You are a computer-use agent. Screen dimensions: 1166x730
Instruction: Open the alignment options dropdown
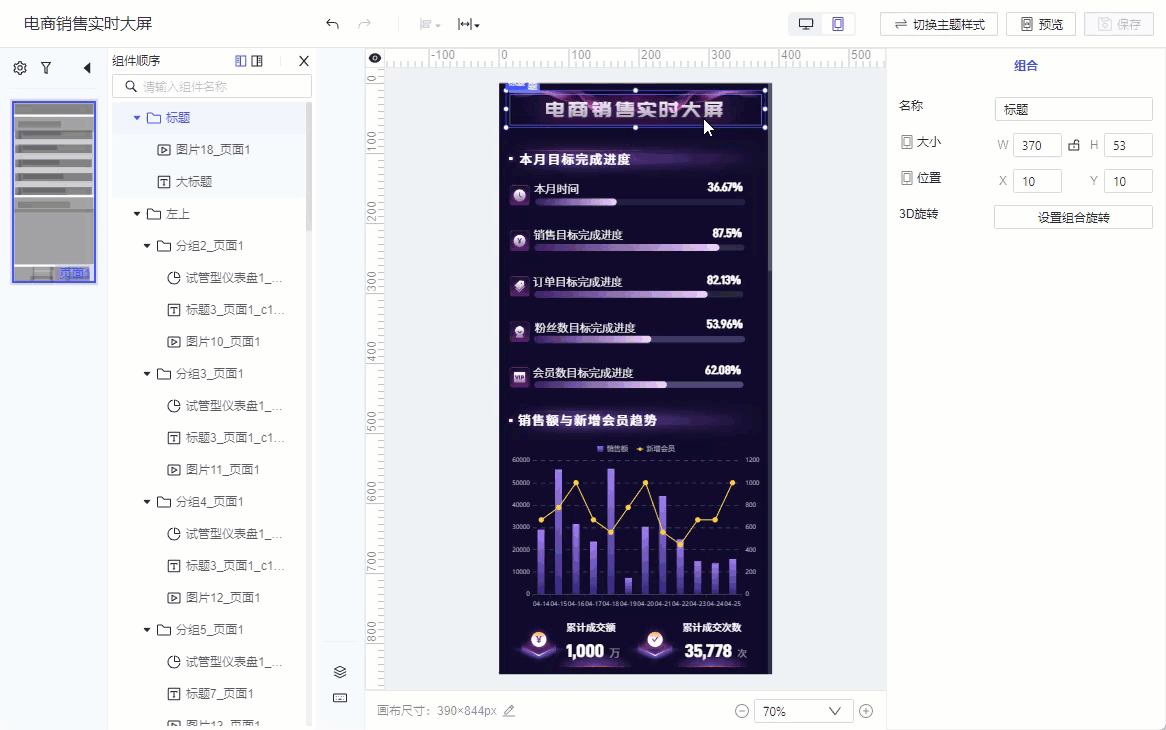click(x=430, y=25)
